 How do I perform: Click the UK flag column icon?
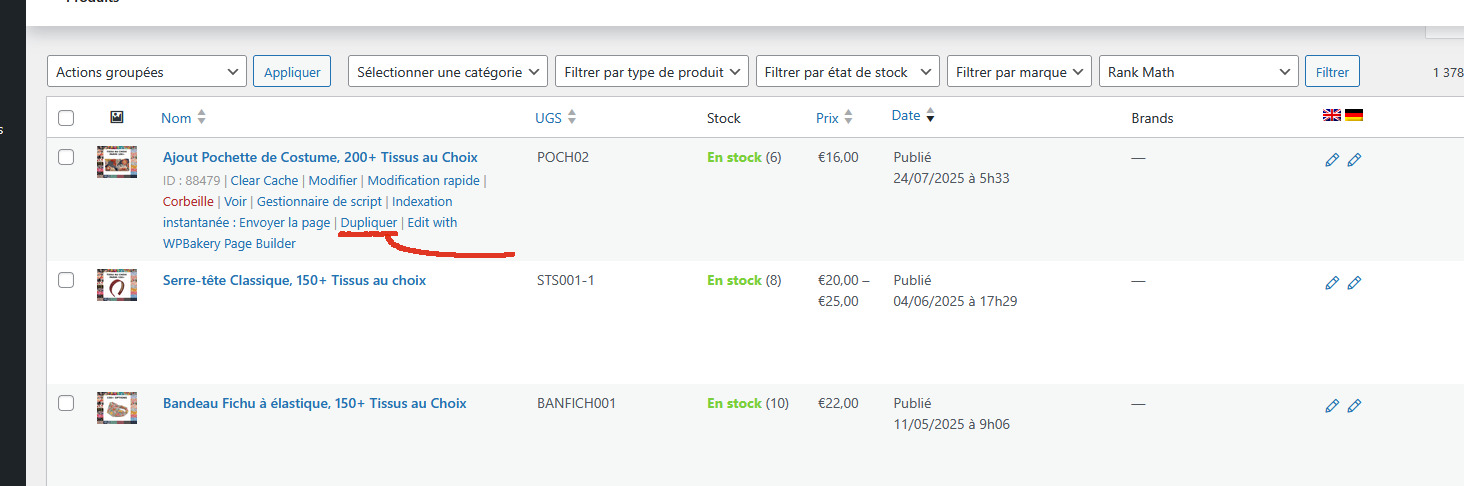(1332, 116)
